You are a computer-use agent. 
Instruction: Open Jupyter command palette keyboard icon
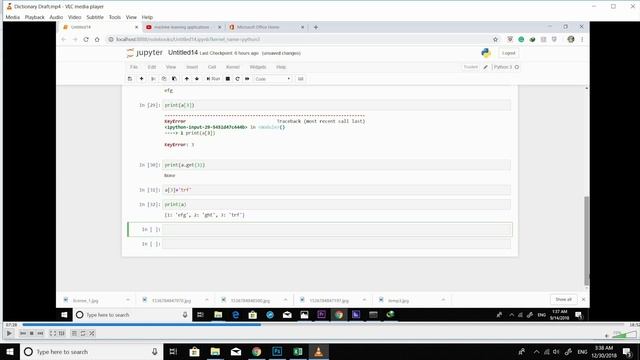(x=300, y=79)
